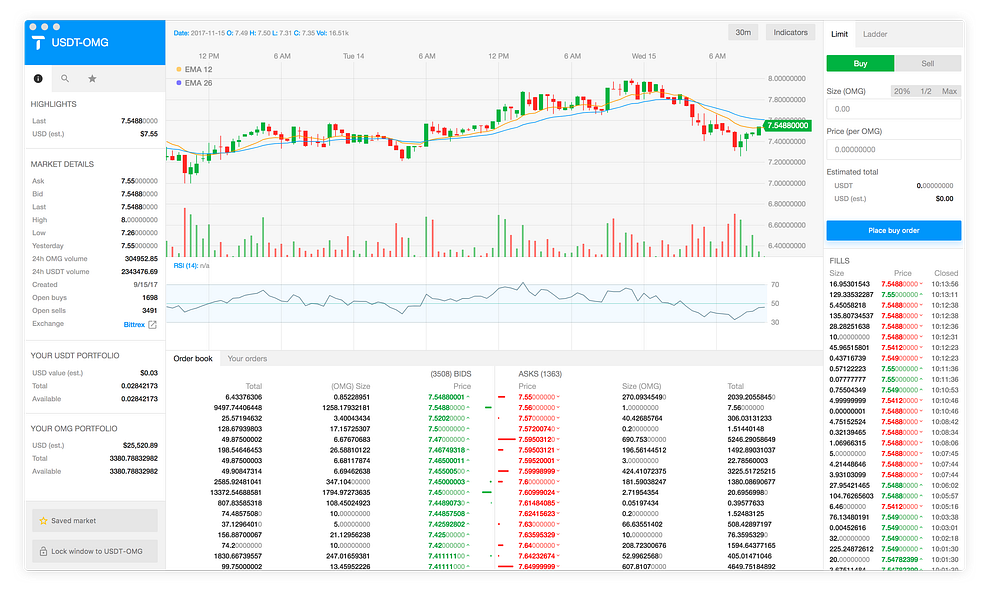The height and width of the screenshot is (600, 989).
Task: Click the Saved market button
Action: coord(95,521)
